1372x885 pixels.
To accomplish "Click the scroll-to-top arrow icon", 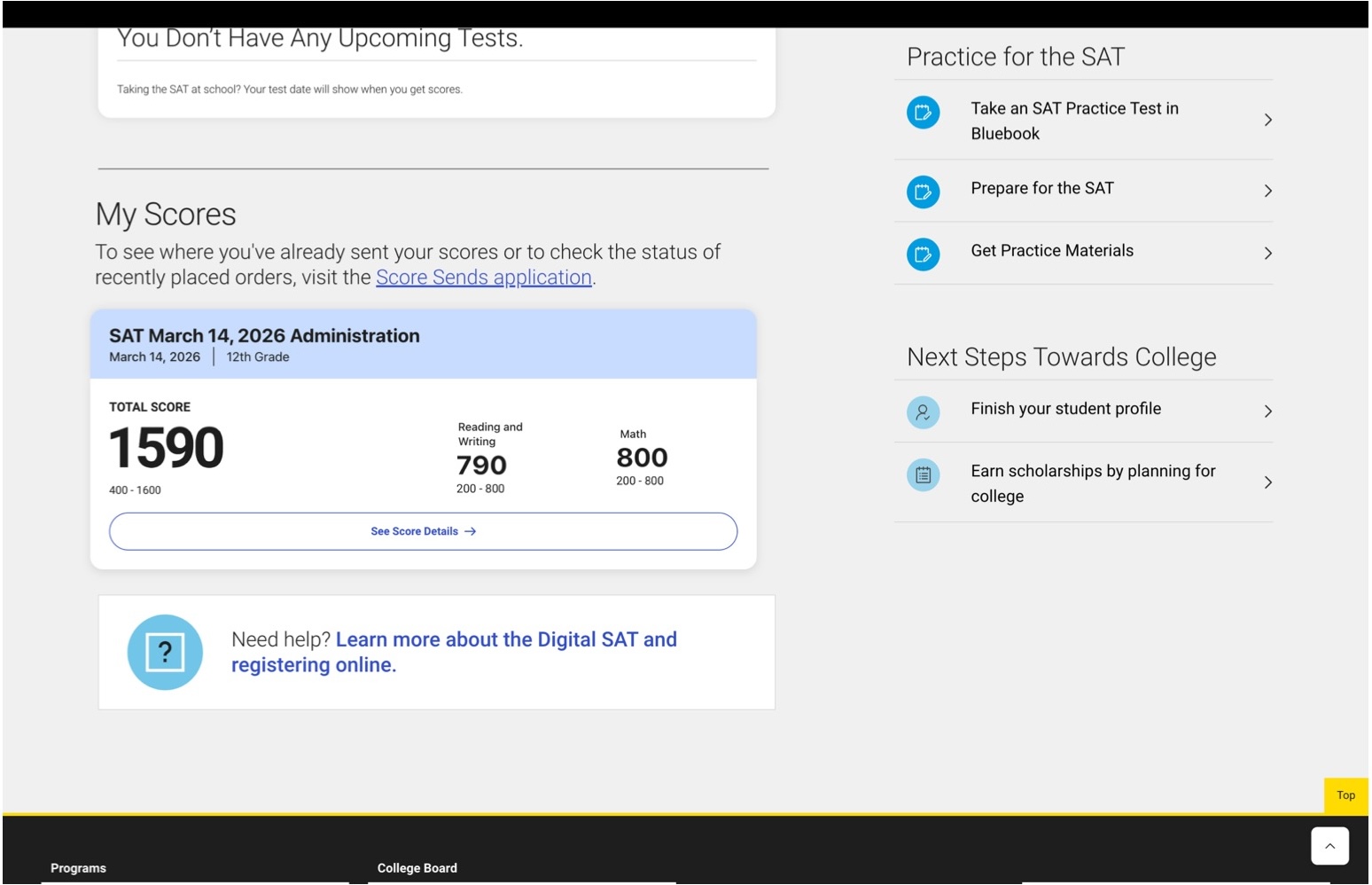I will (x=1329, y=845).
